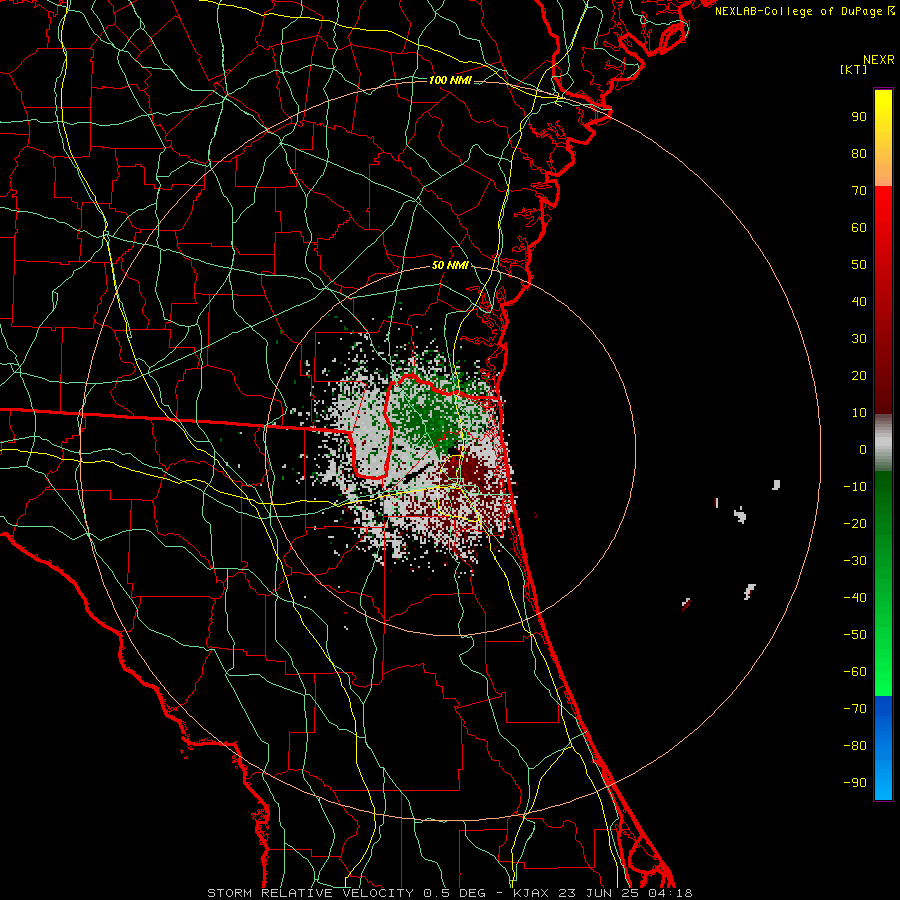Click the 40 knot scale label
The height and width of the screenshot is (900, 900).
coord(859,301)
